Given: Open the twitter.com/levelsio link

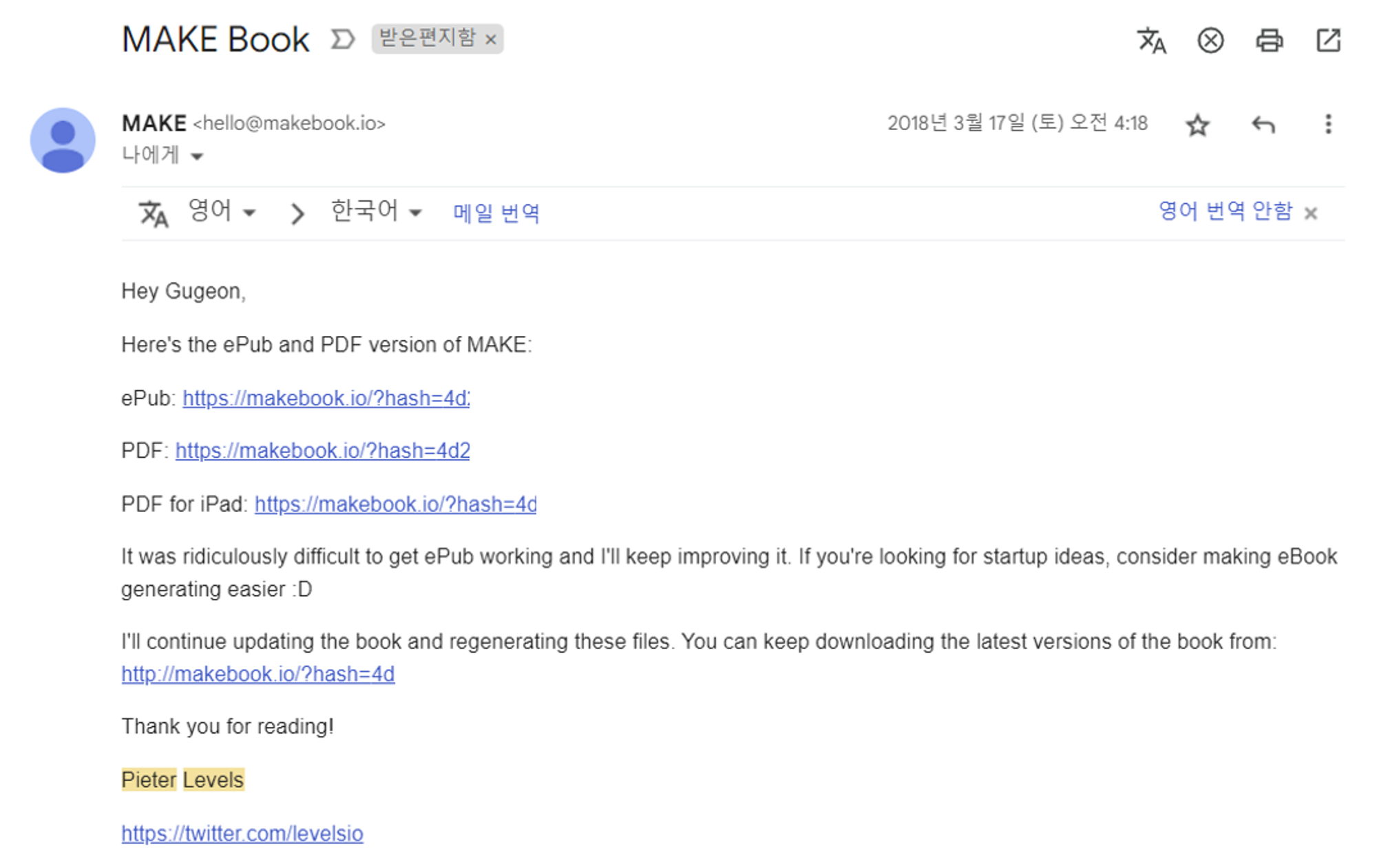Looking at the screenshot, I should click(x=242, y=834).
